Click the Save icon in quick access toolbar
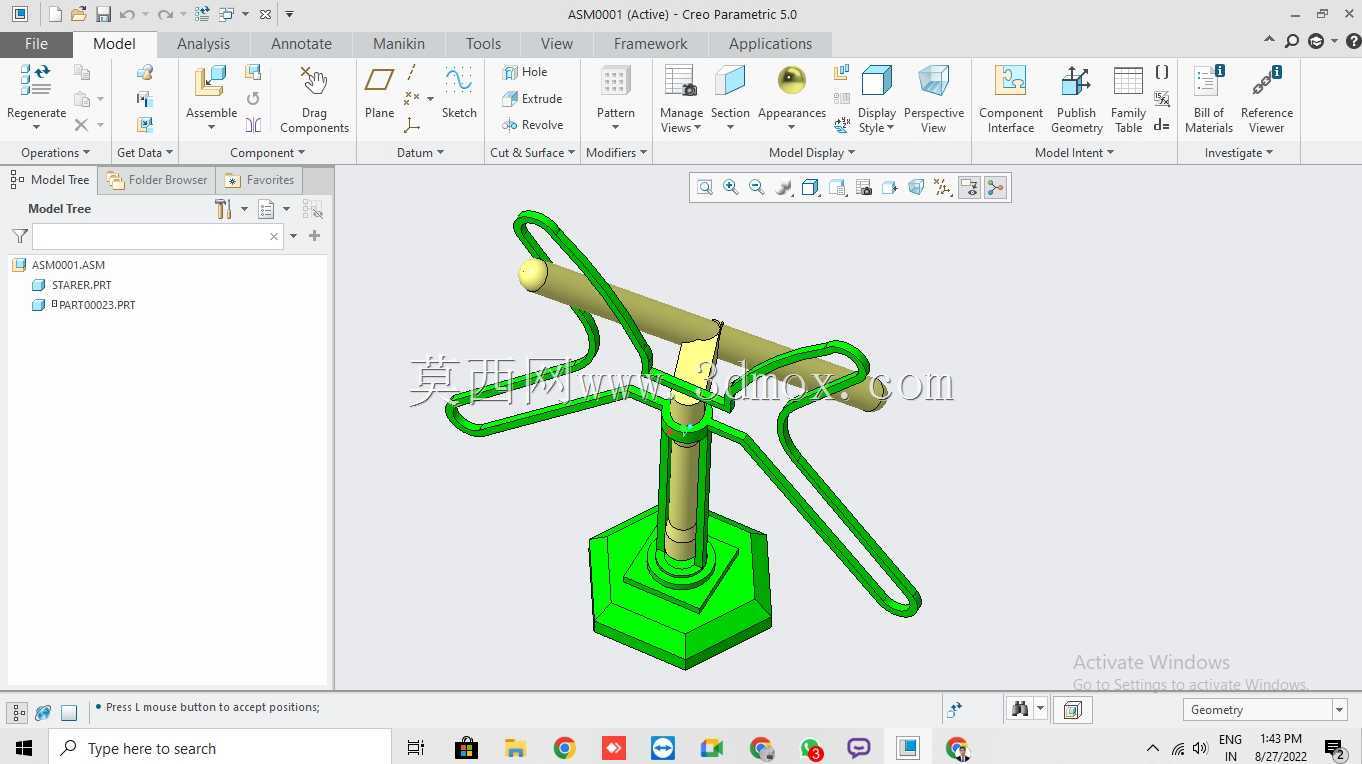Image resolution: width=1362 pixels, height=764 pixels. [x=103, y=14]
